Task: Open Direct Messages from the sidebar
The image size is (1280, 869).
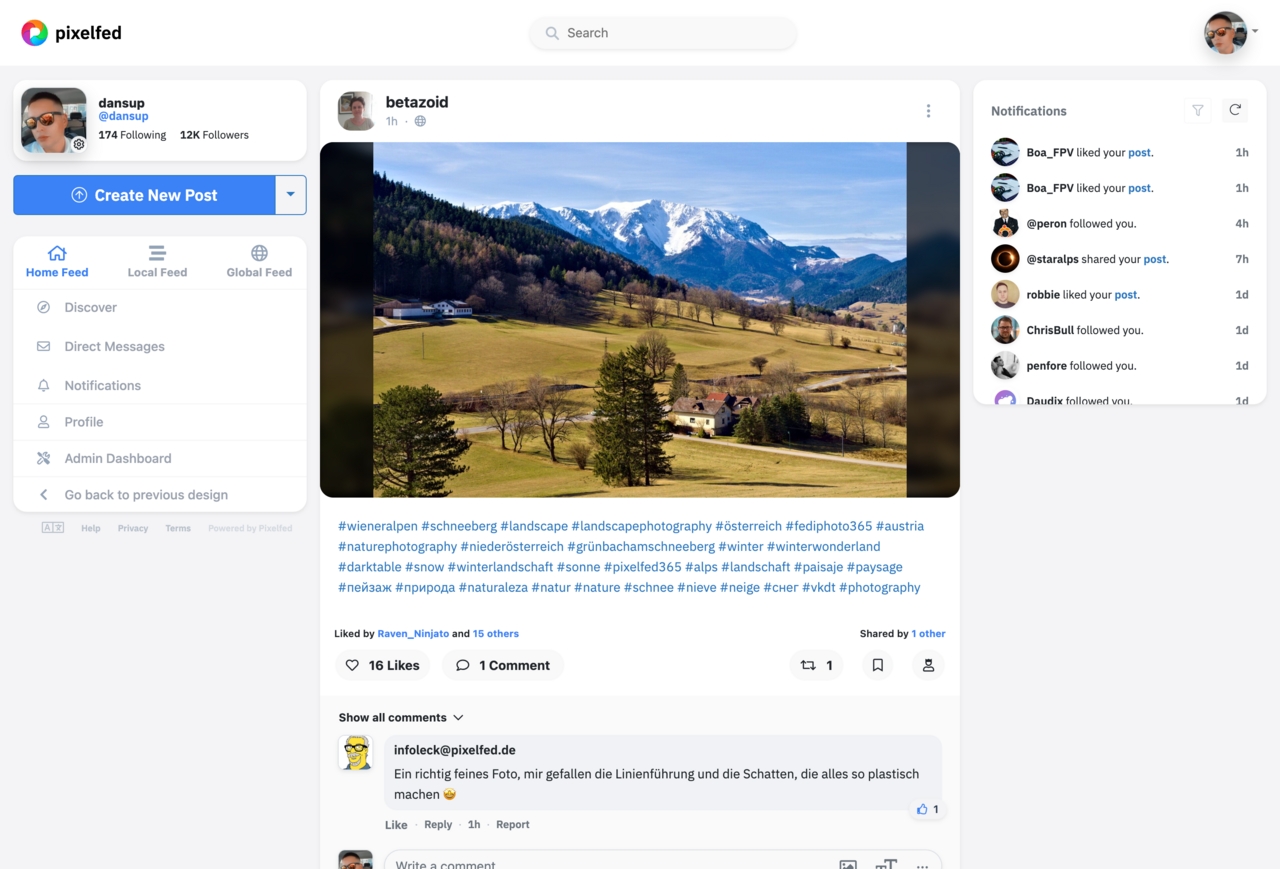Action: click(114, 346)
